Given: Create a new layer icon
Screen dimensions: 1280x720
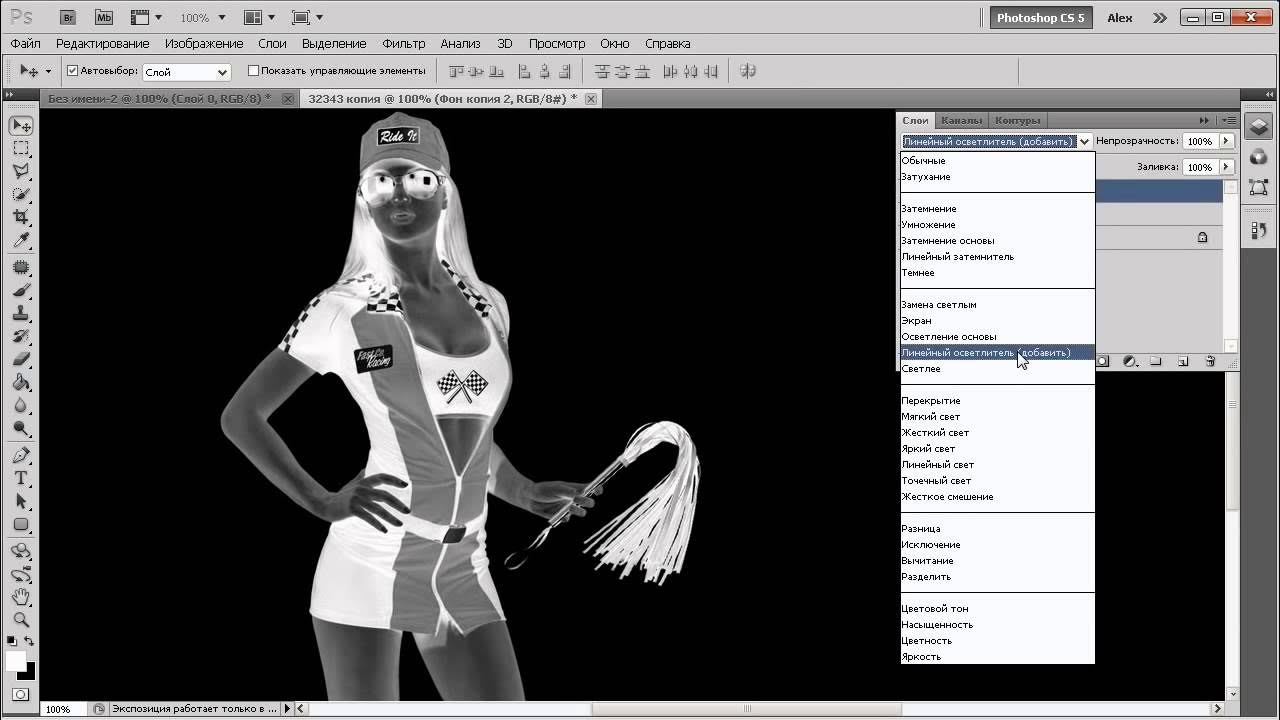Looking at the screenshot, I should pyautogui.click(x=1182, y=361).
